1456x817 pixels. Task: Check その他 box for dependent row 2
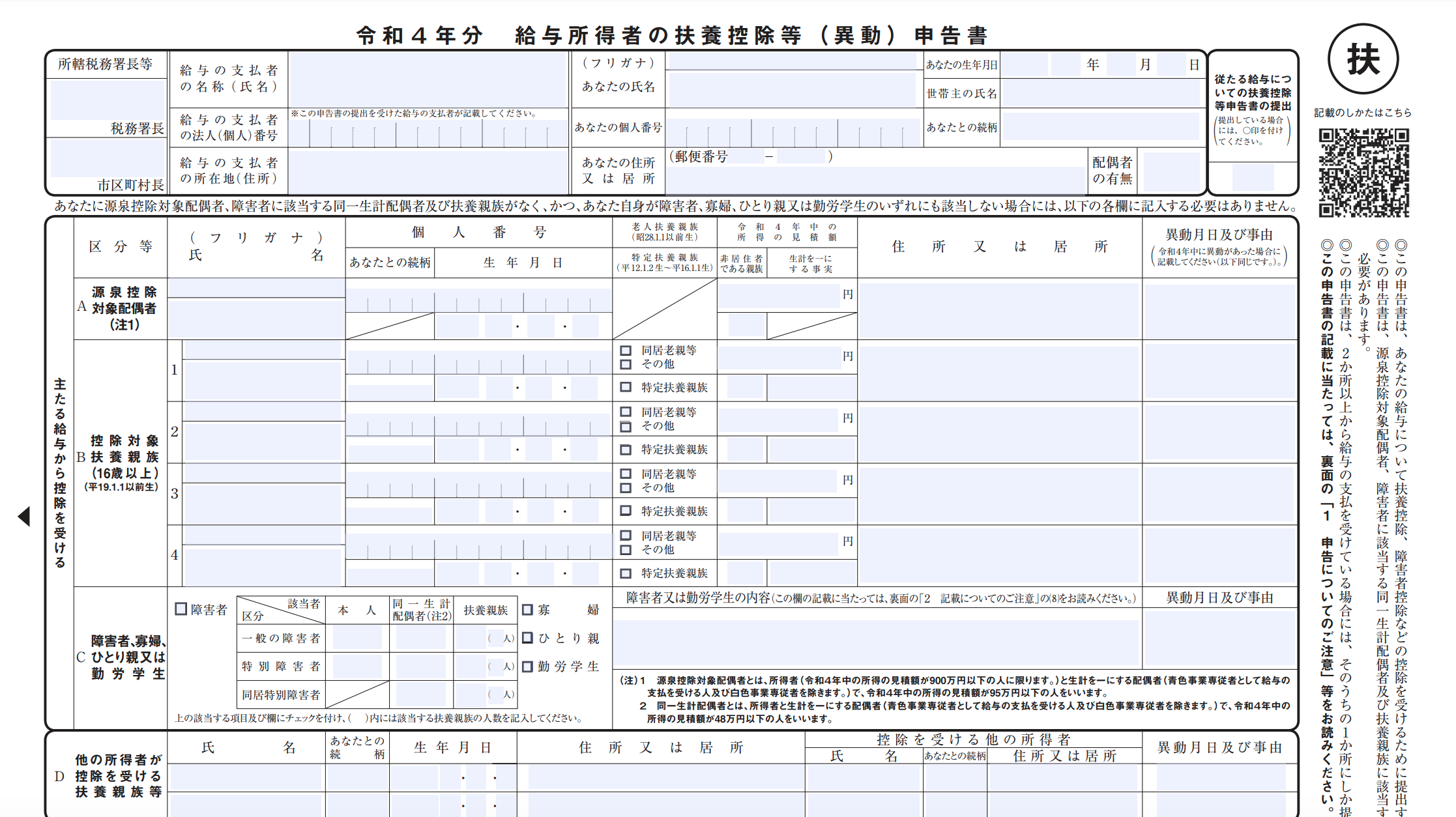pos(626,426)
